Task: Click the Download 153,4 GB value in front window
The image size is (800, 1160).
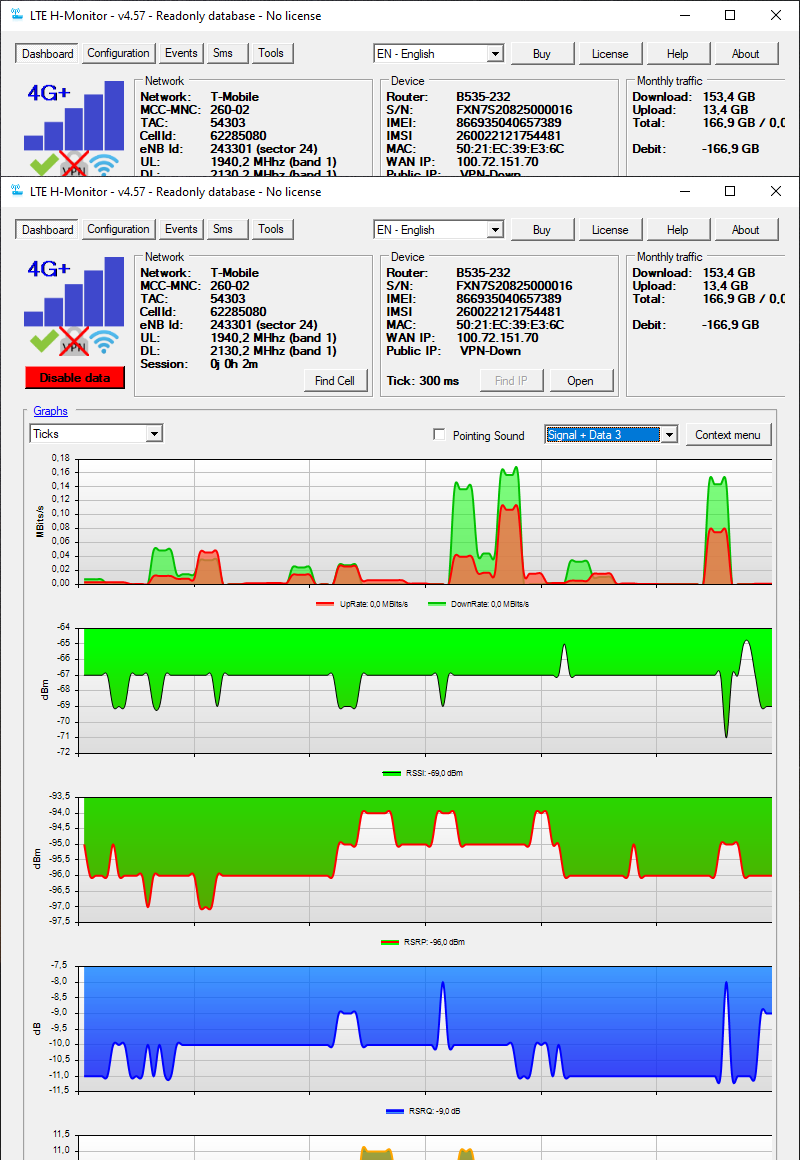Action: pos(727,273)
